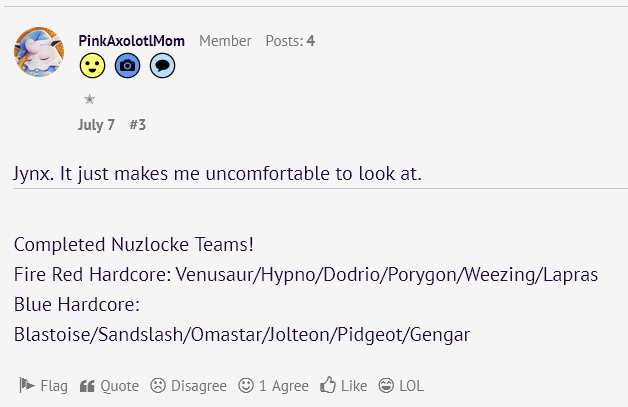Open the July 7 post date link
This screenshot has width=628, height=407.
click(96, 125)
